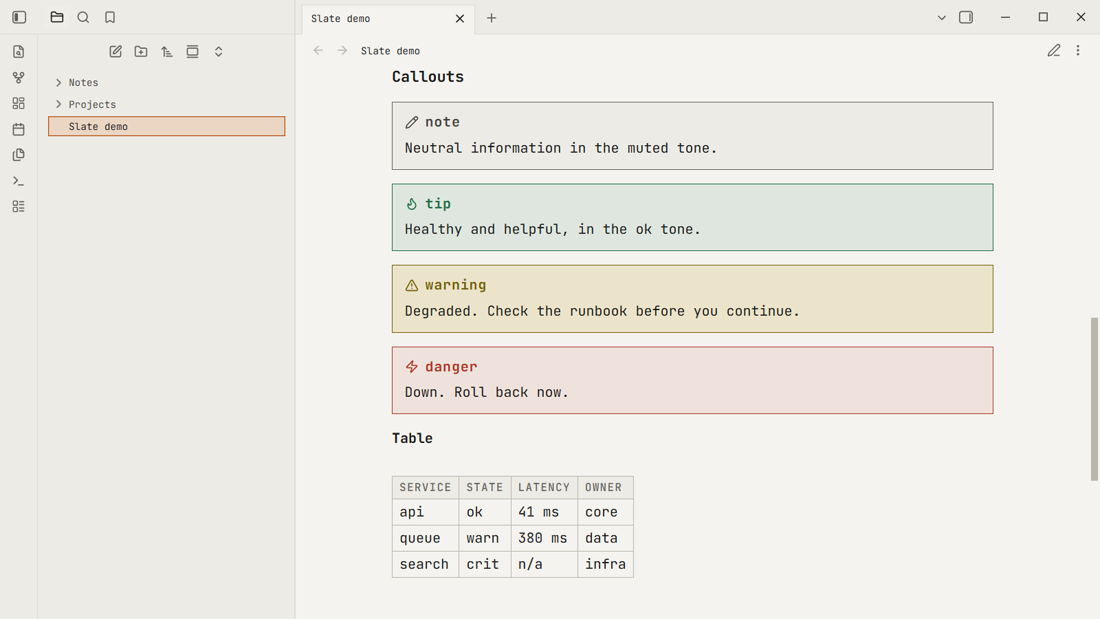Collapse or expand all folders
The width and height of the screenshot is (1100, 619).
pos(219,52)
